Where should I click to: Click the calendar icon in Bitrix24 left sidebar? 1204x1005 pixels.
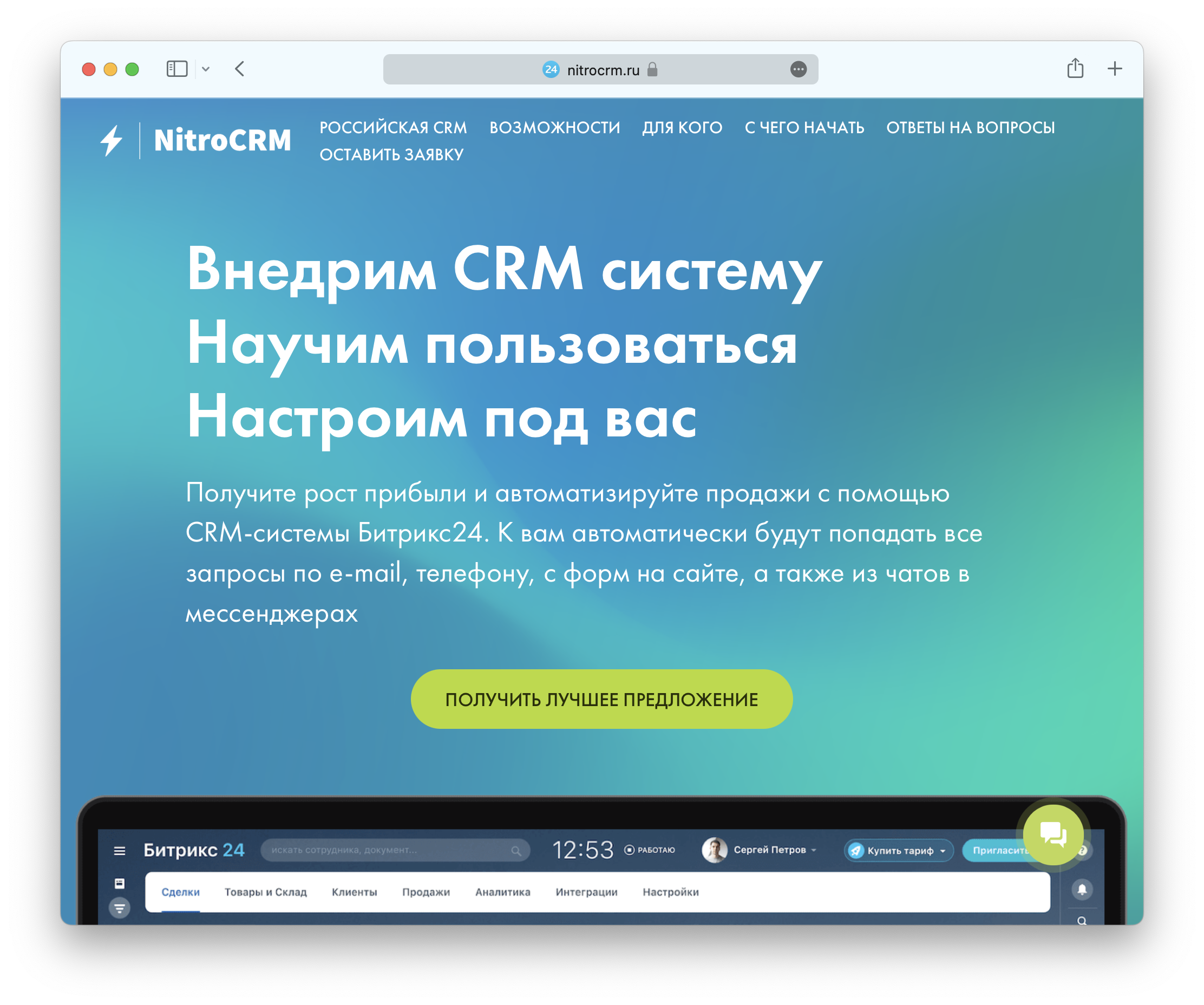coord(119,884)
